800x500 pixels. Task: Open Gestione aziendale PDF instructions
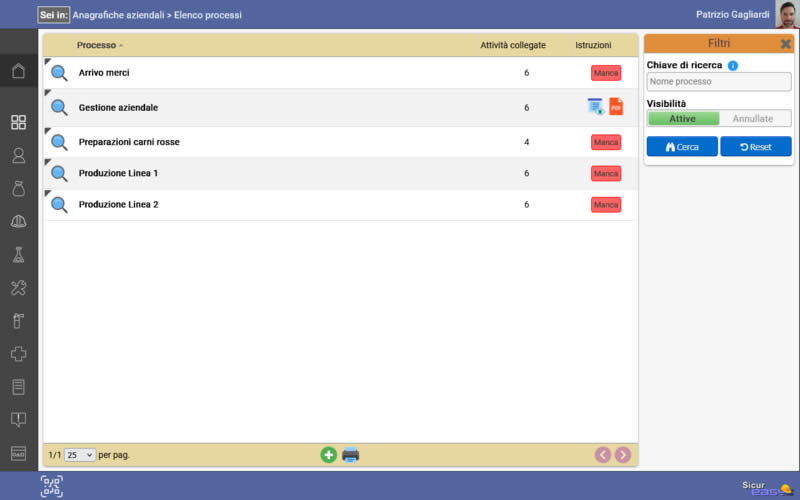click(616, 107)
